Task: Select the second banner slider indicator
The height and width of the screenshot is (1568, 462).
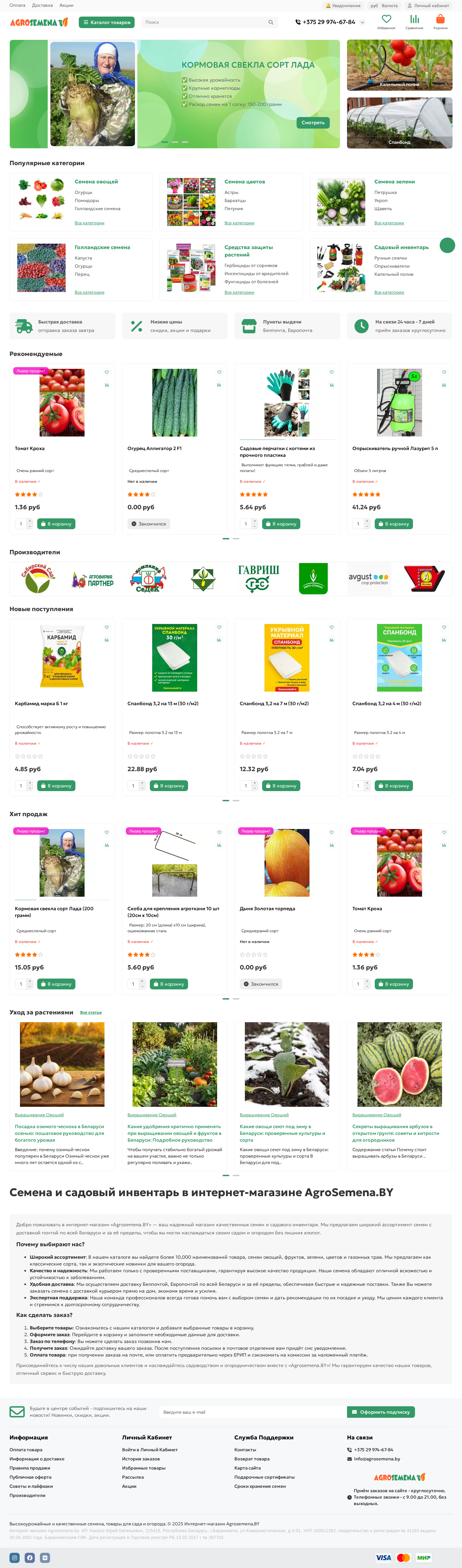Action: pos(175,142)
